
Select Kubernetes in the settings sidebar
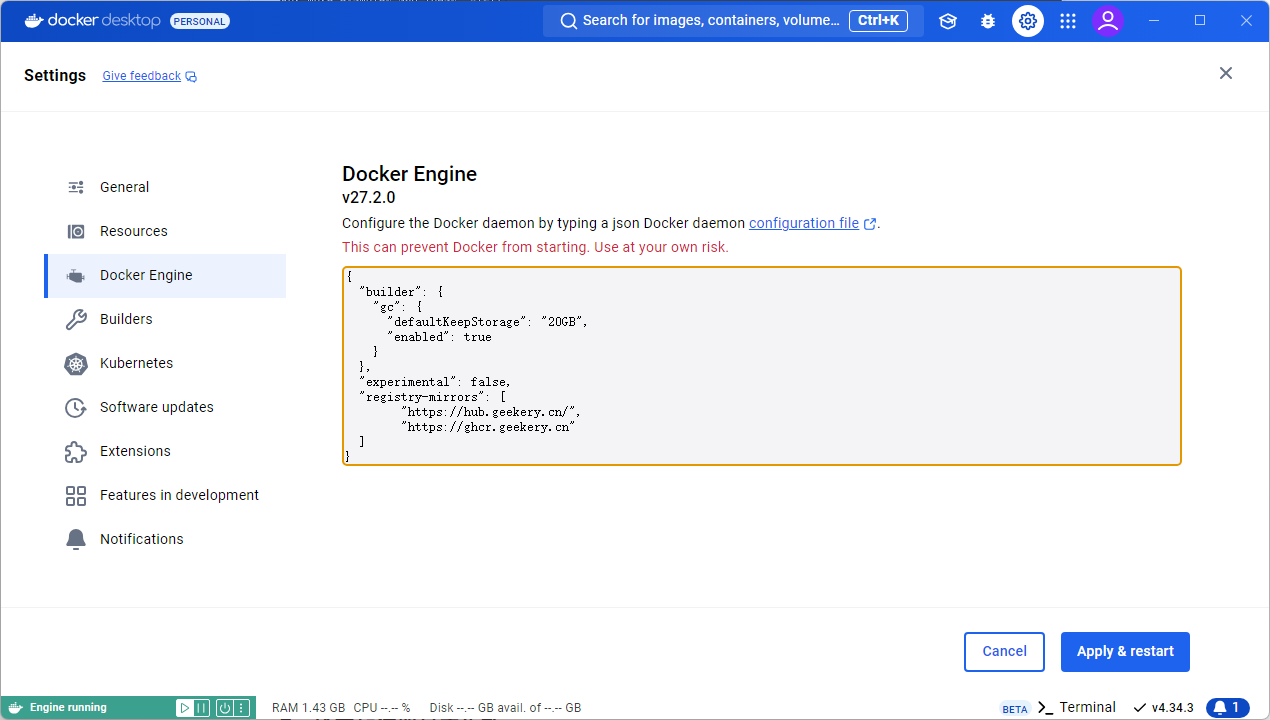136,363
